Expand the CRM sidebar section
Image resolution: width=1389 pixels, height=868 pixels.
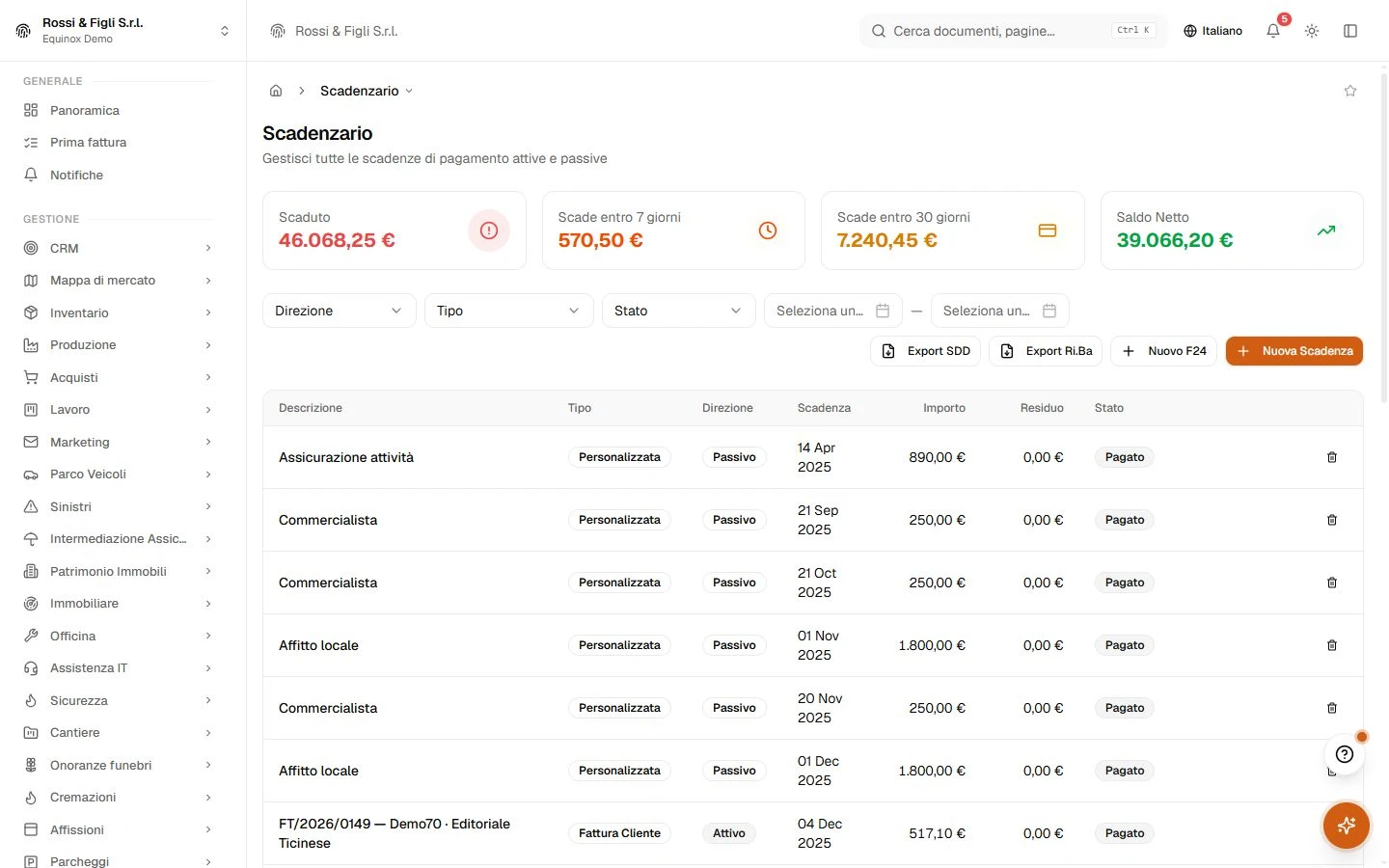coord(118,248)
